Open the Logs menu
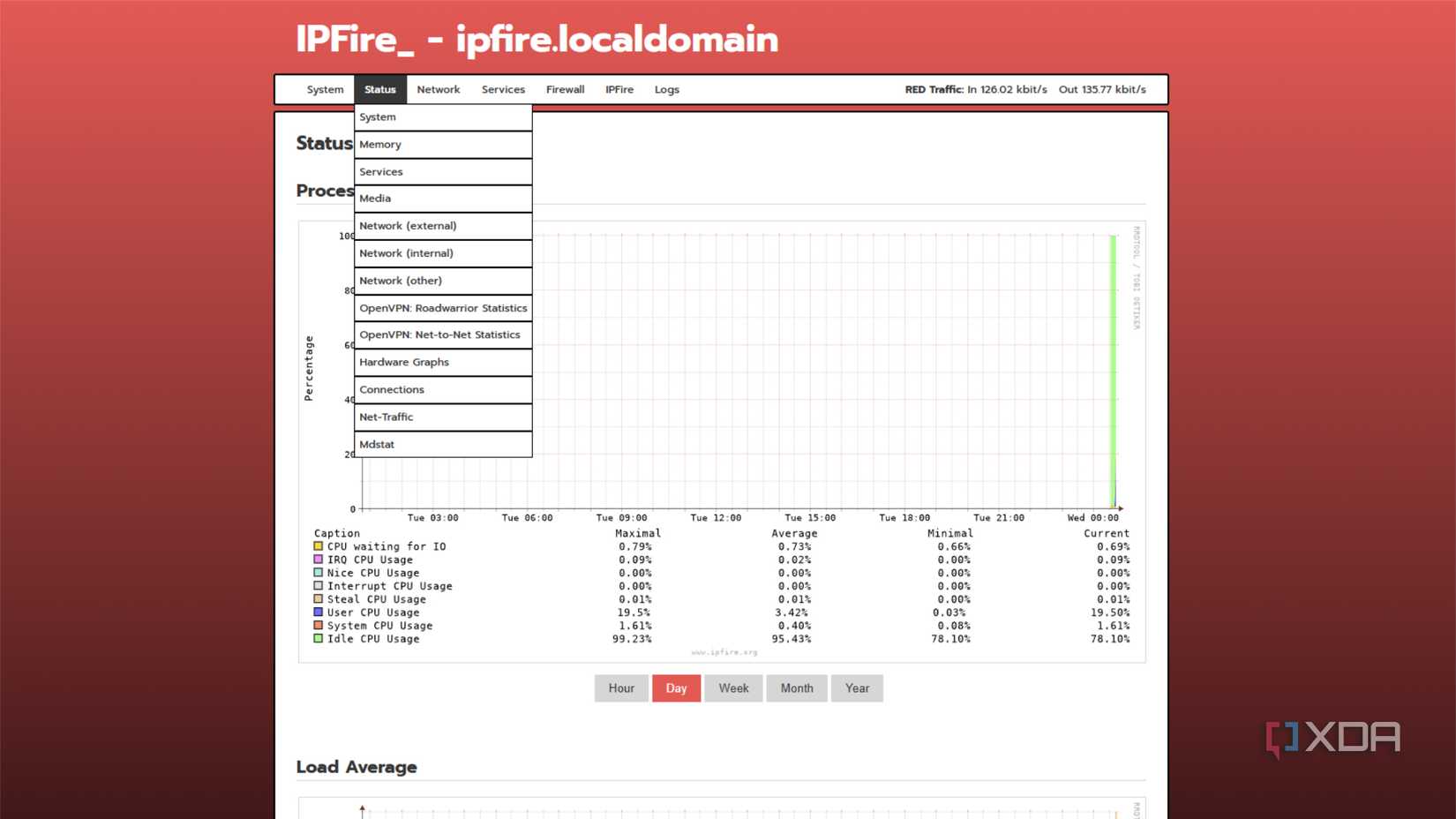The width and height of the screenshot is (1456, 819). pyautogui.click(x=666, y=89)
